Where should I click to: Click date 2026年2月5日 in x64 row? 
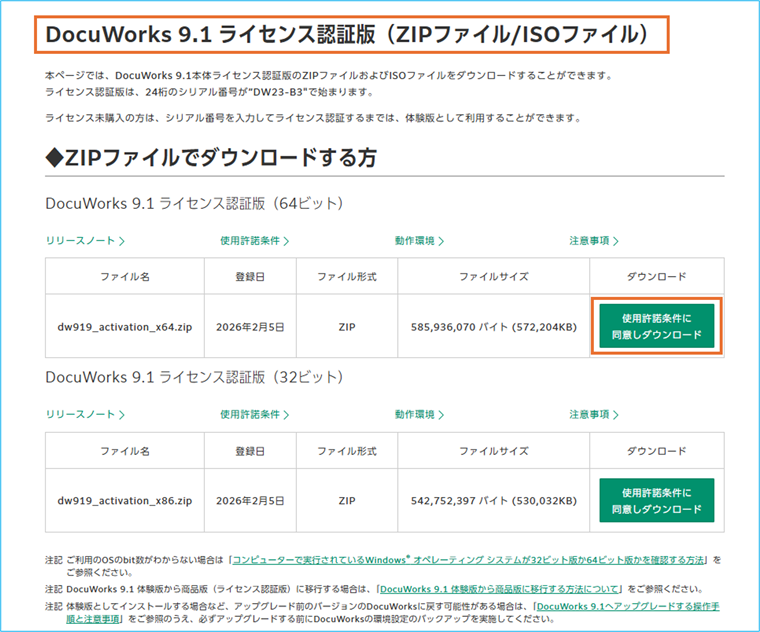coord(250,327)
